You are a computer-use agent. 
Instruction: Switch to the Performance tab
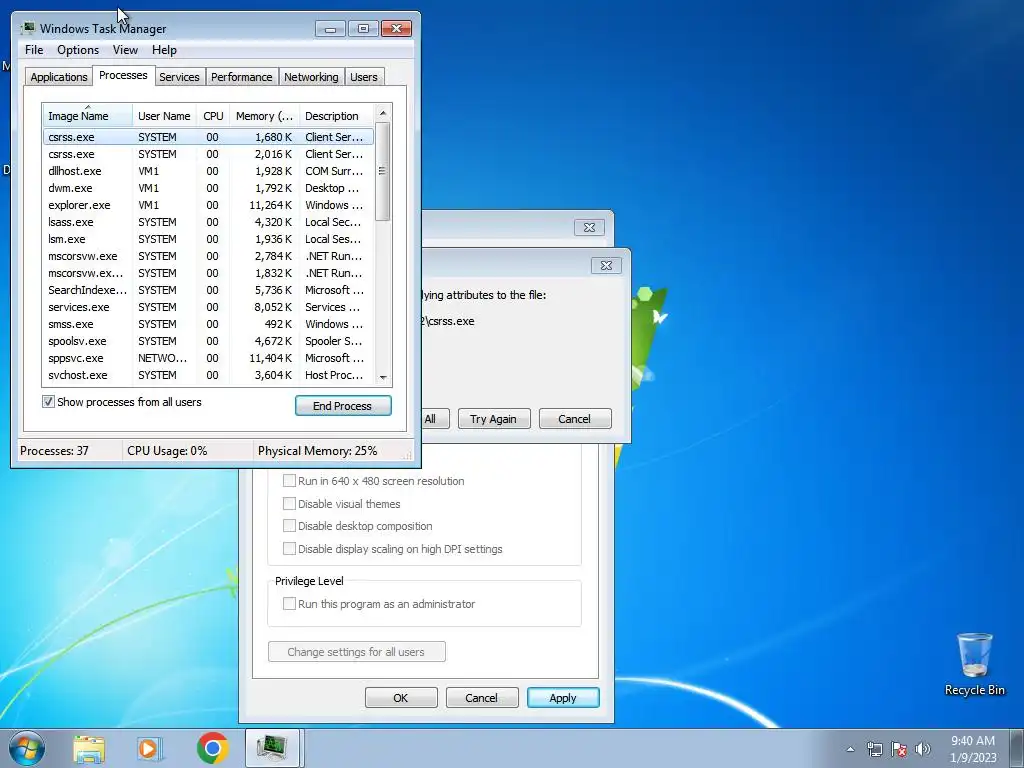coord(242,77)
